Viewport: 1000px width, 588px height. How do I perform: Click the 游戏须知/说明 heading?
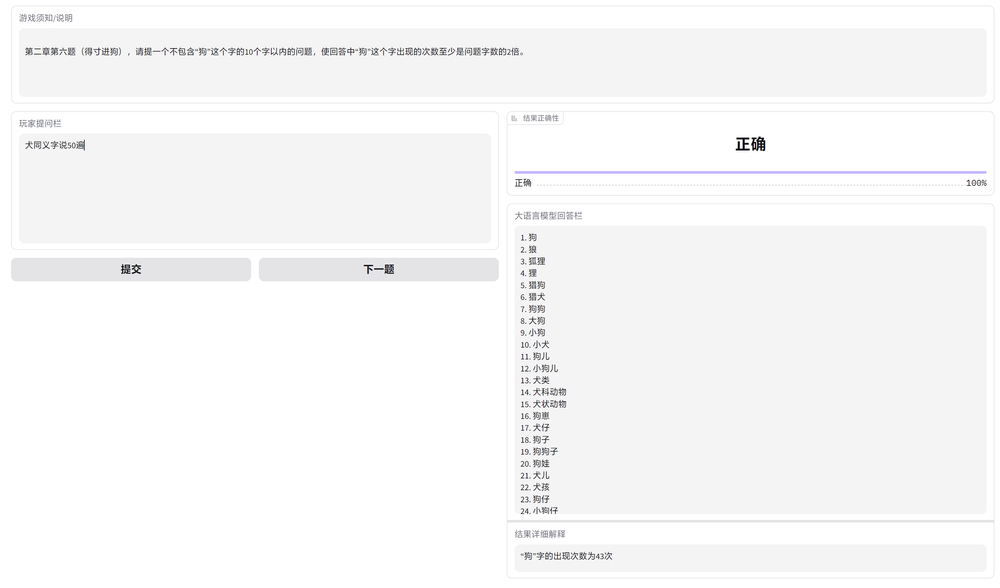pos(45,17)
